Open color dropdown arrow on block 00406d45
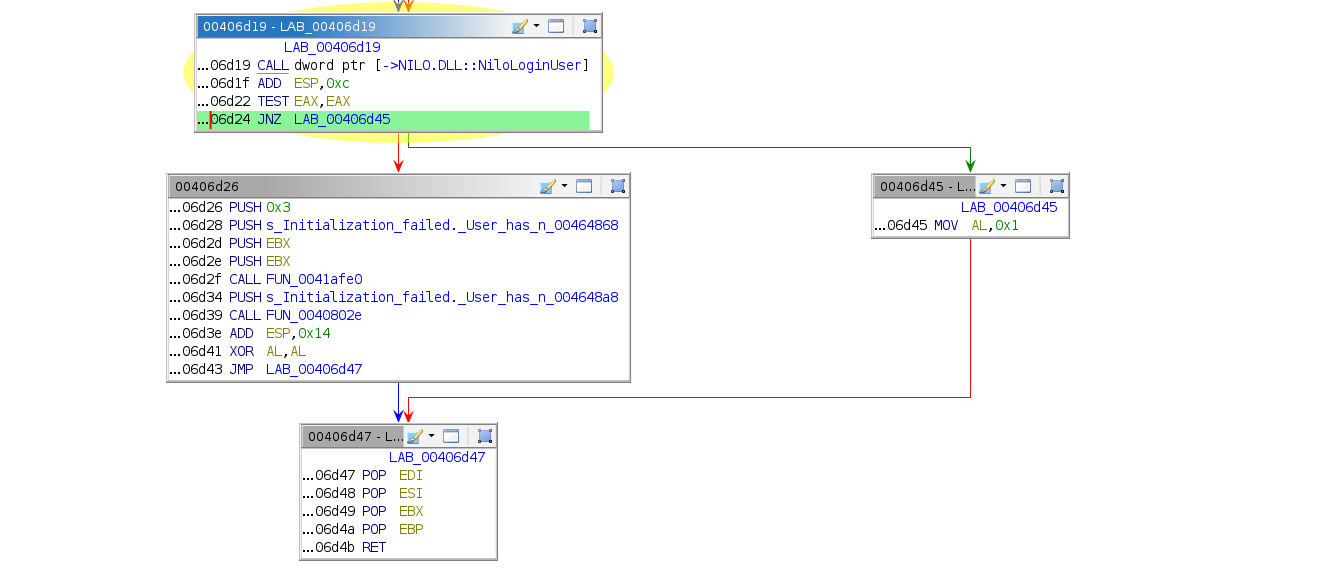This screenshot has width=1337, height=570. [x=1003, y=186]
